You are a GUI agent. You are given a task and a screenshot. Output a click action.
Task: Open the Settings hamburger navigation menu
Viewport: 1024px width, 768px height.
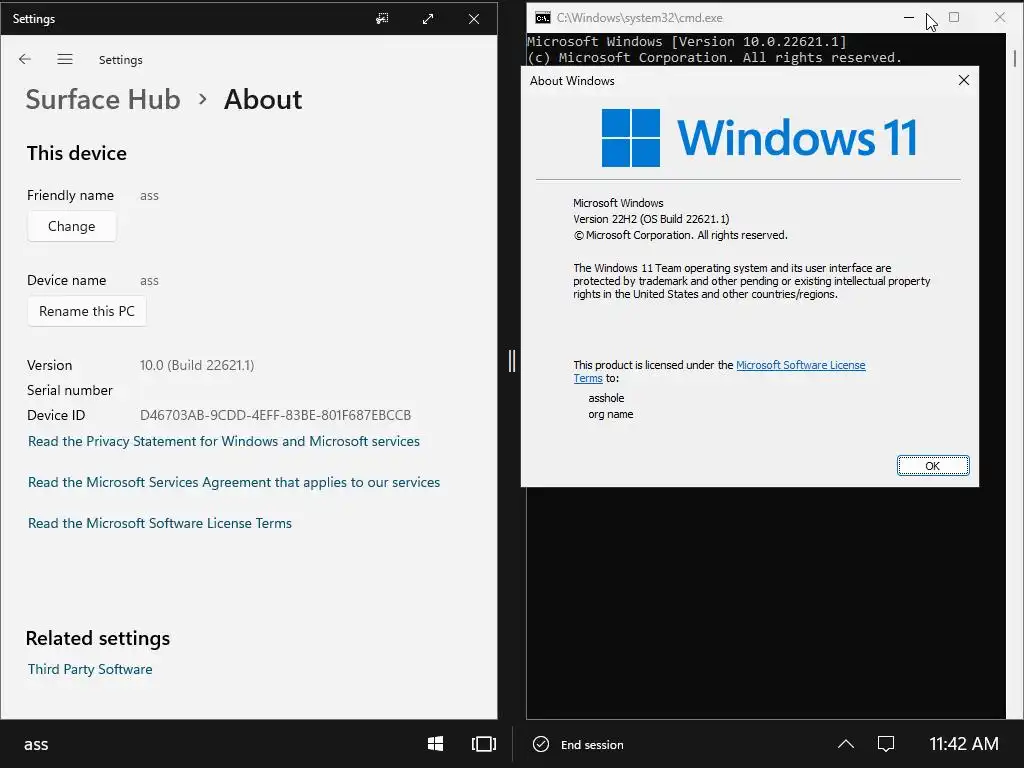click(65, 59)
